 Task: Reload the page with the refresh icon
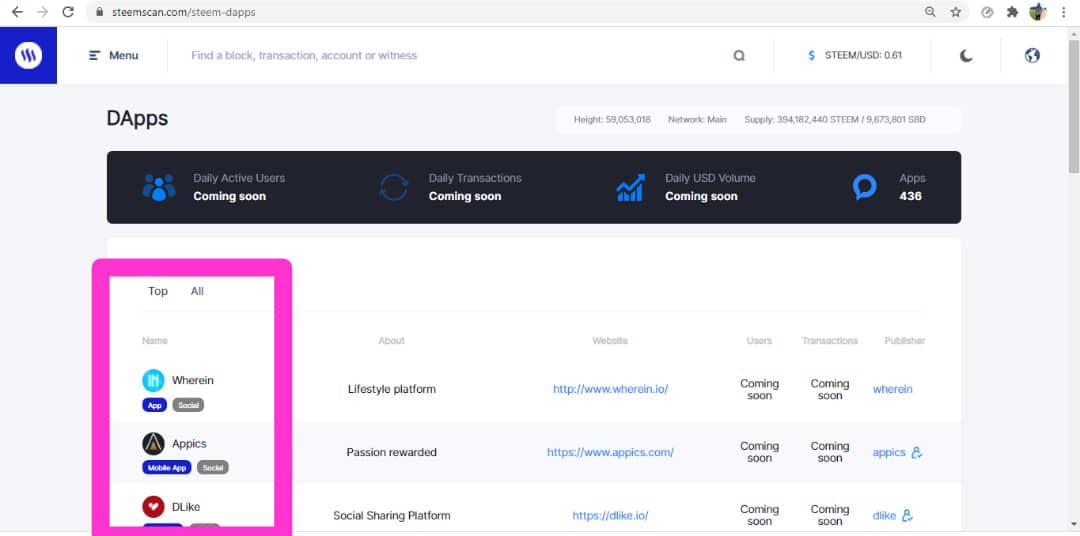pos(68,12)
